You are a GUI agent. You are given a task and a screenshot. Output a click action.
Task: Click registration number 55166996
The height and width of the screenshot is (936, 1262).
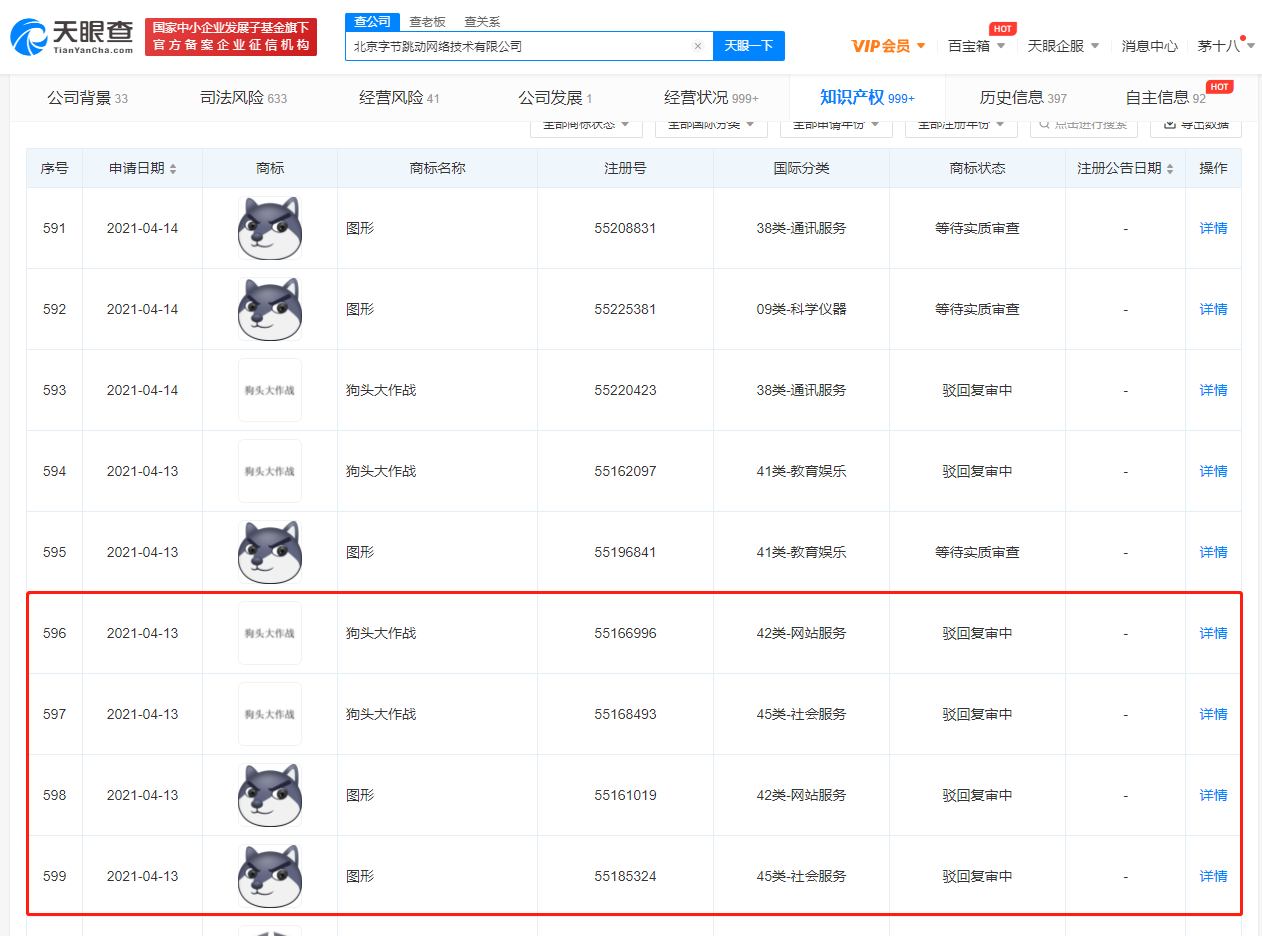(x=625, y=633)
